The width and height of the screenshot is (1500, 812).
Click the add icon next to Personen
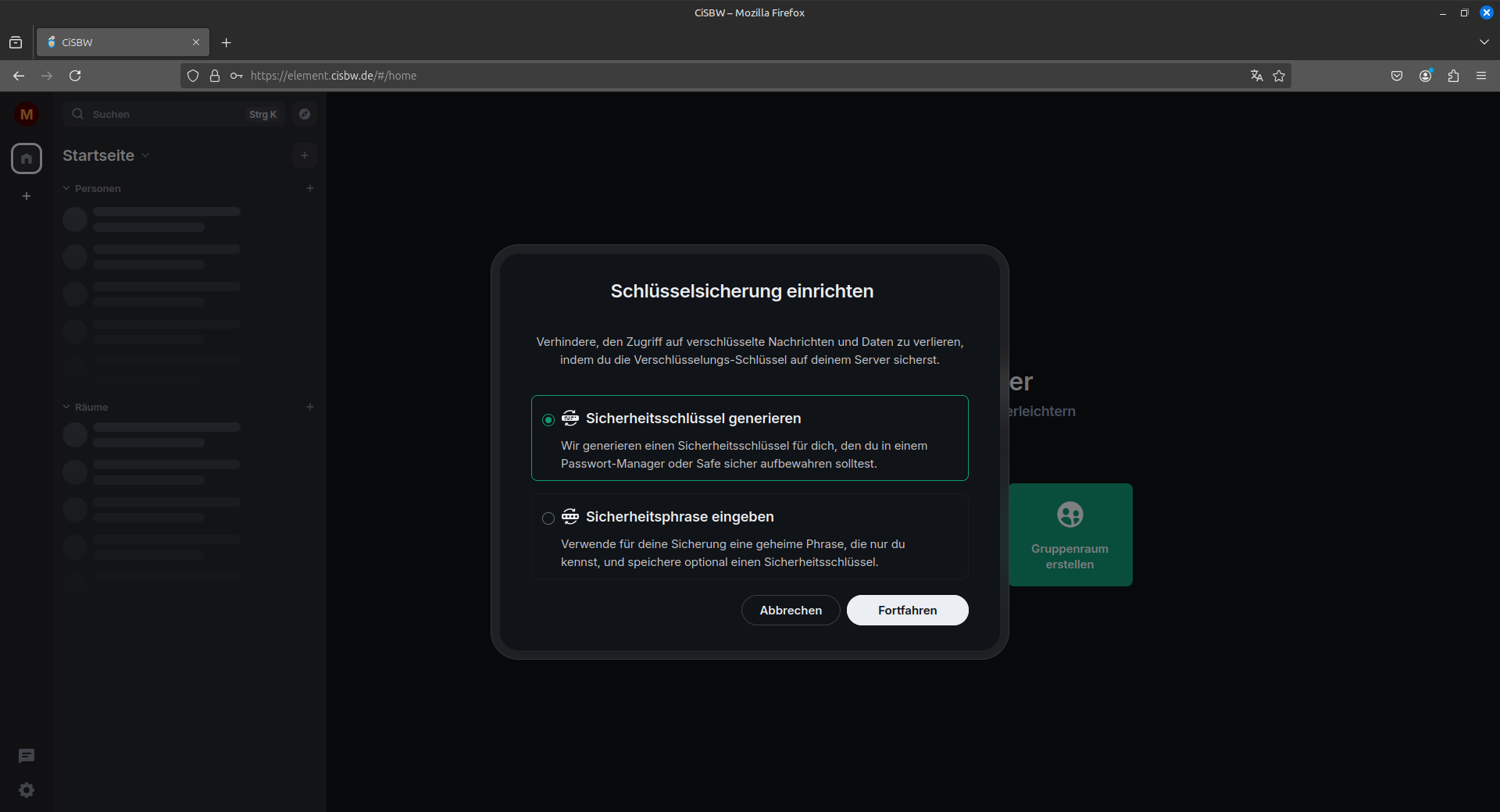[x=309, y=187]
